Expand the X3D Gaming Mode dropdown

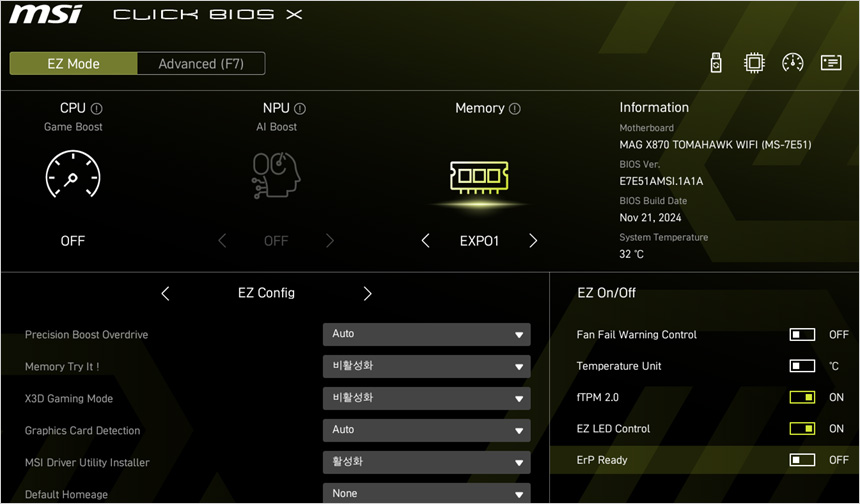pyautogui.click(x=426, y=398)
